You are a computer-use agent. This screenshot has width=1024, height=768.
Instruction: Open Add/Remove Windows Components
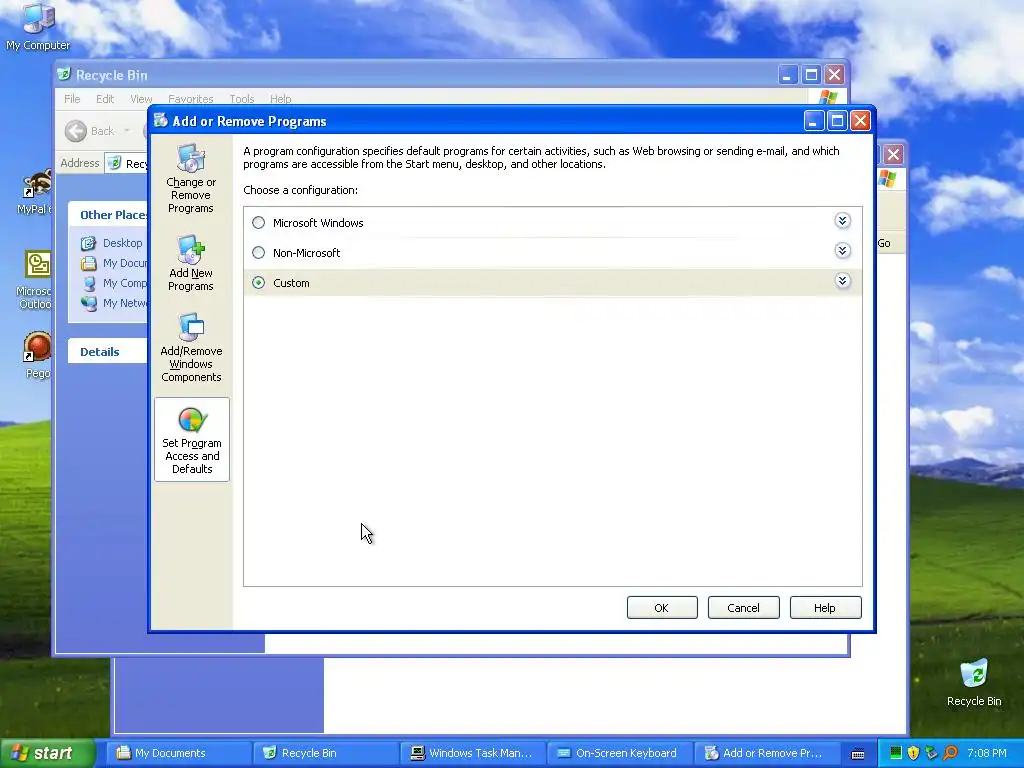(191, 347)
